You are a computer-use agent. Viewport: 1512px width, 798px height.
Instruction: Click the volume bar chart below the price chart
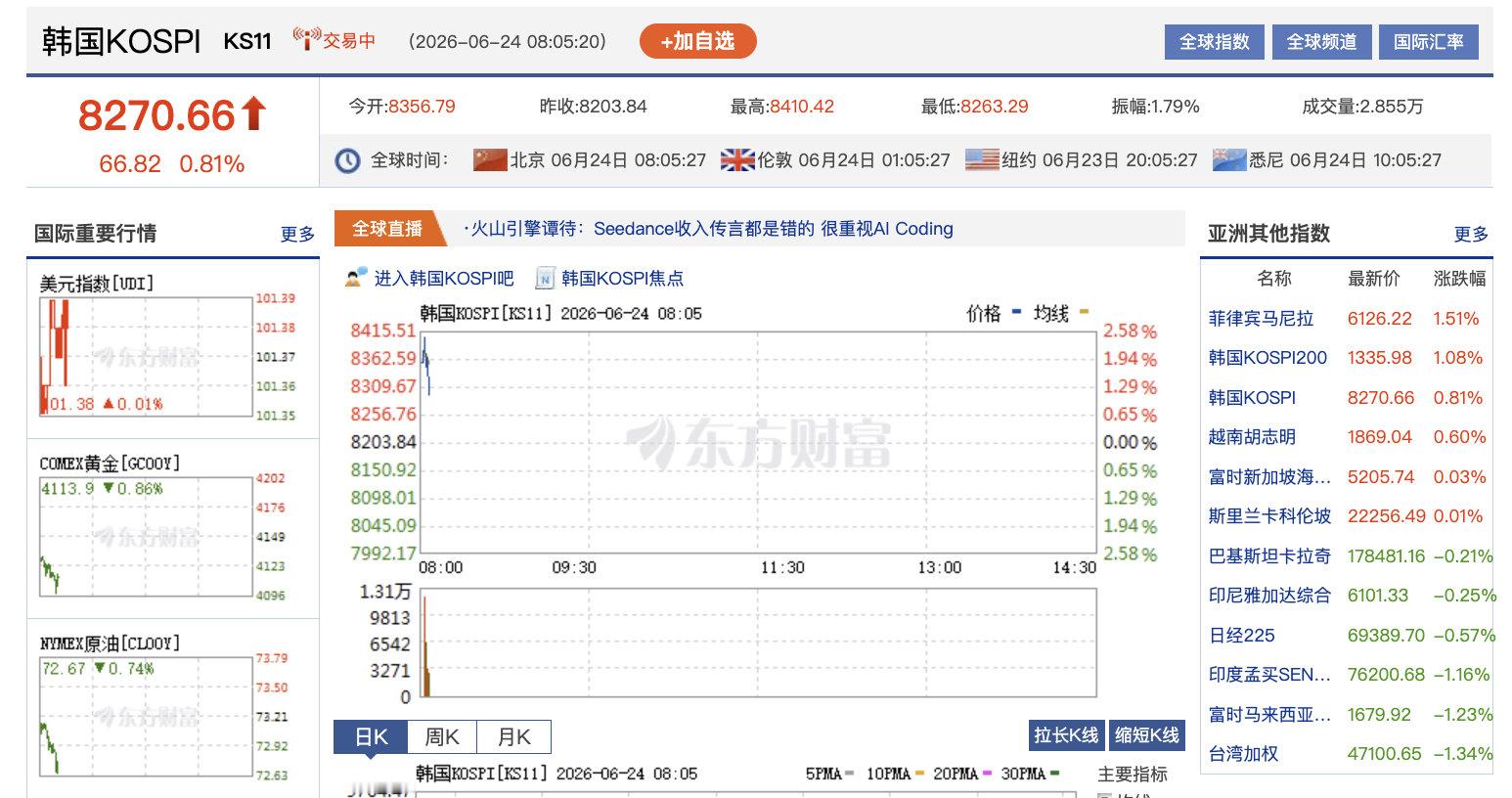click(x=758, y=643)
